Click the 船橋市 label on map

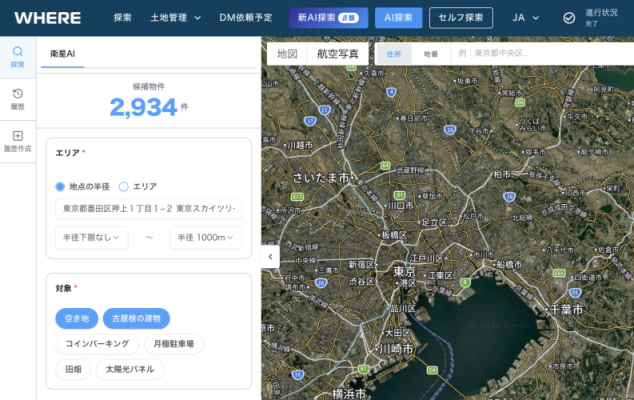509,265
